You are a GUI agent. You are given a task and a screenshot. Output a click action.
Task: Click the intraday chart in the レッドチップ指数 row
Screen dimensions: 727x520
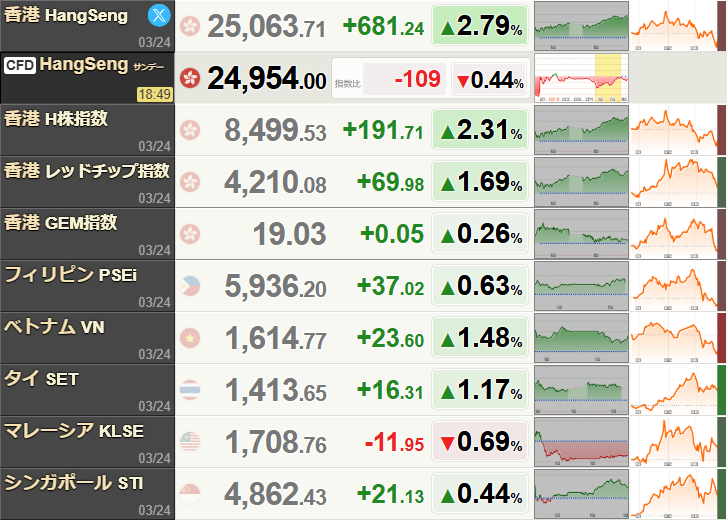point(581,182)
